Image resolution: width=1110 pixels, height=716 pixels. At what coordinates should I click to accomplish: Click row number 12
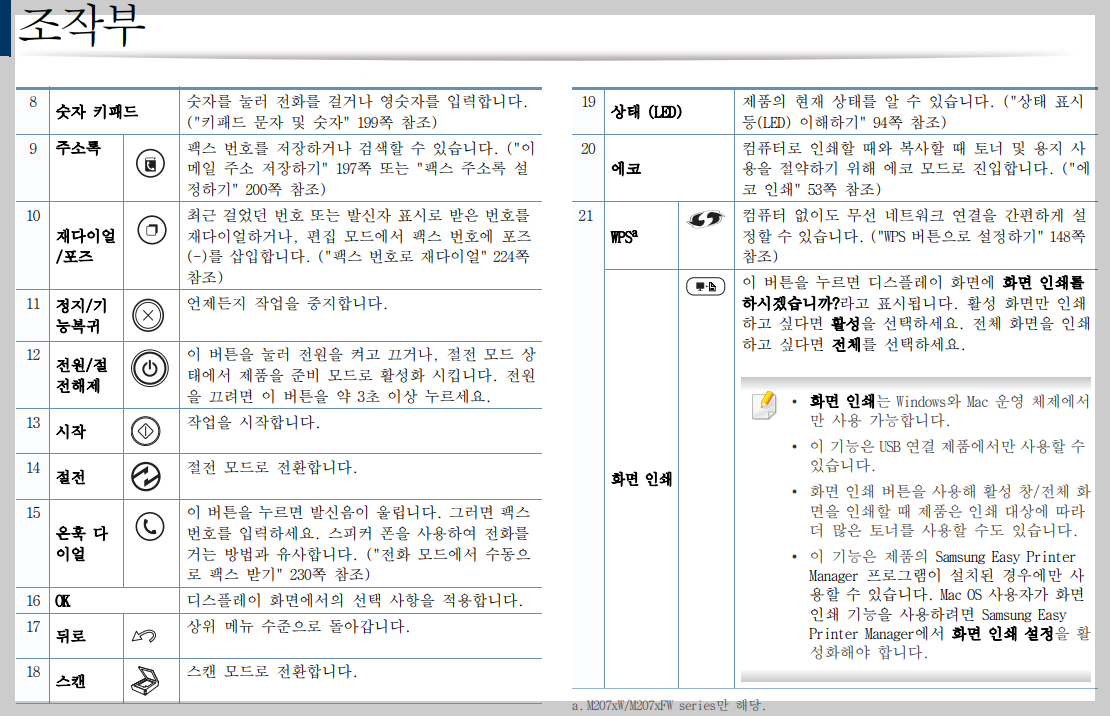click(33, 355)
